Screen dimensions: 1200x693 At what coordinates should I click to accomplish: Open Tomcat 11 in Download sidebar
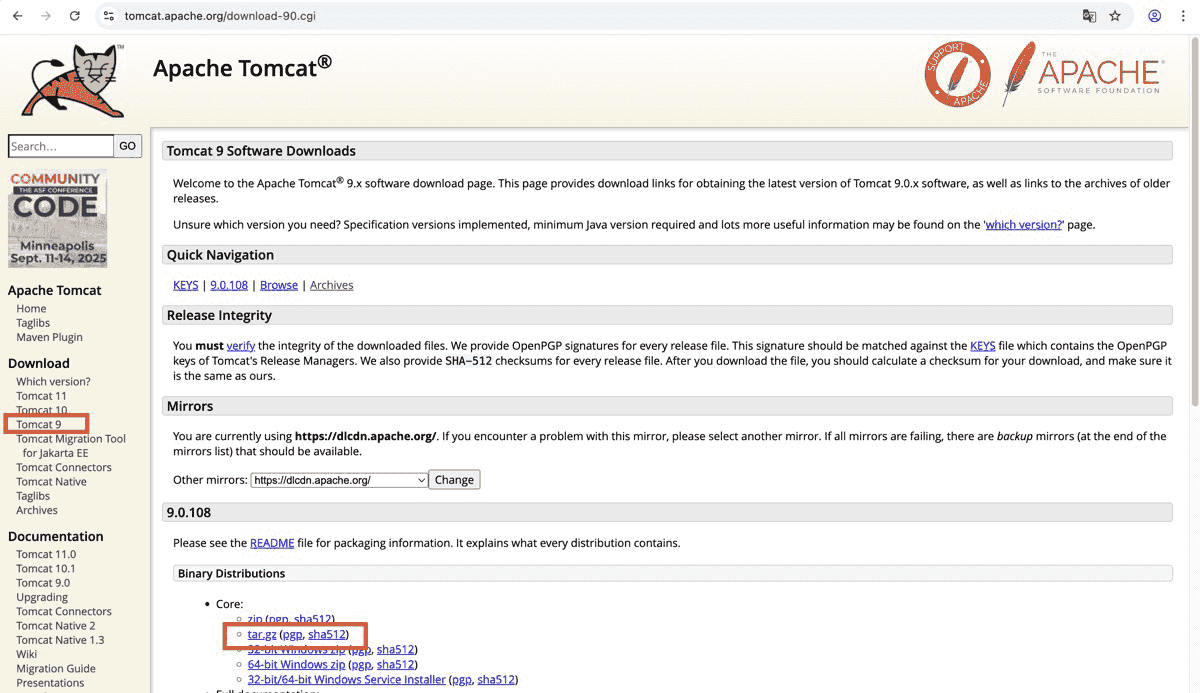tap(41, 396)
